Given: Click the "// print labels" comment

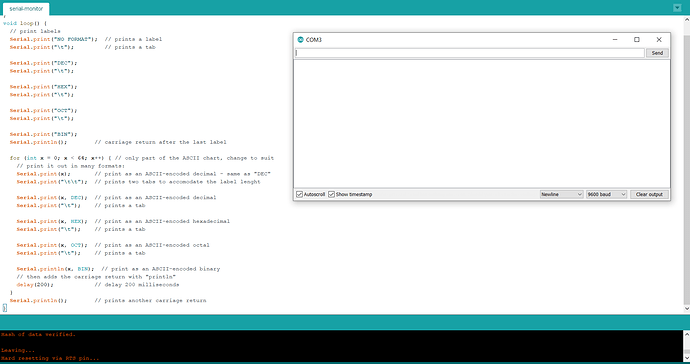Looking at the screenshot, I should pos(35,31).
